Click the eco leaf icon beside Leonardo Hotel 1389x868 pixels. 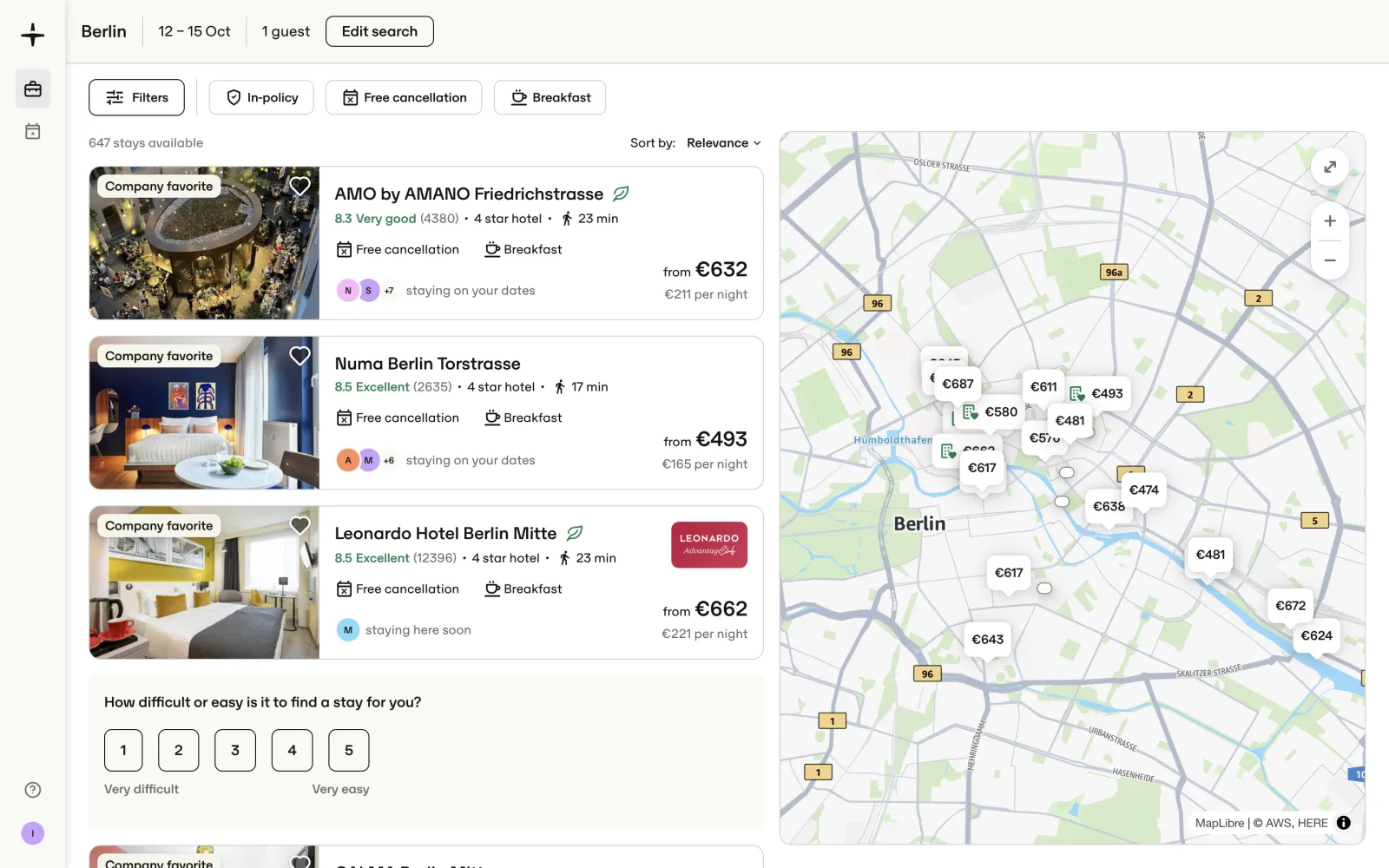pyautogui.click(x=574, y=533)
